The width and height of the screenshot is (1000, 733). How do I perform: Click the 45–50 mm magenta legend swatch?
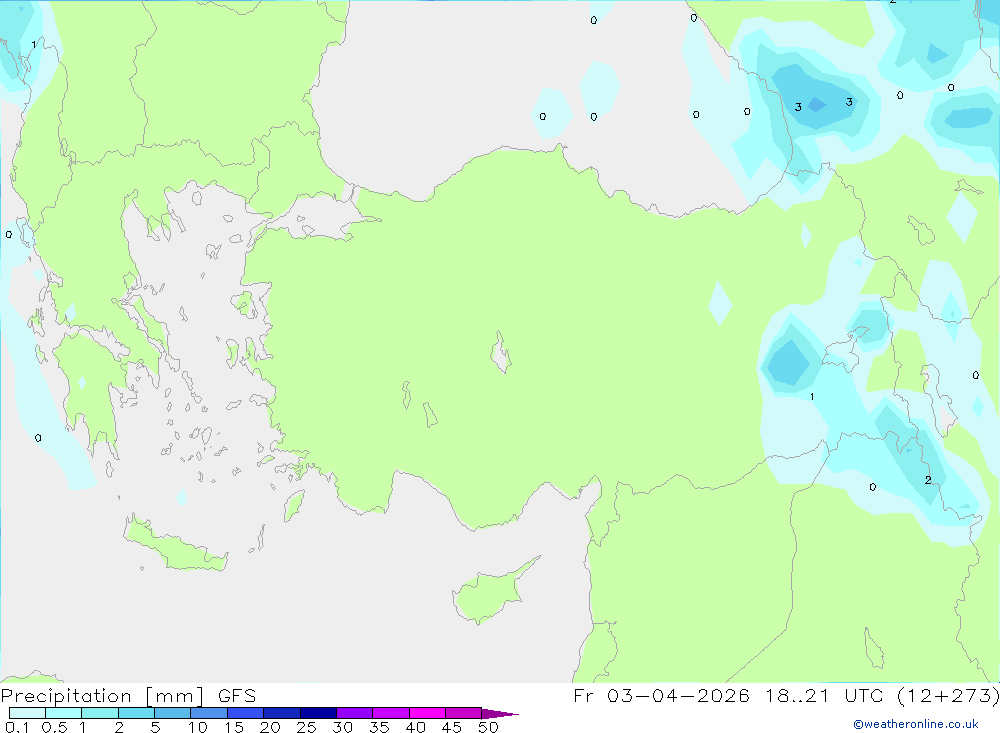463,713
